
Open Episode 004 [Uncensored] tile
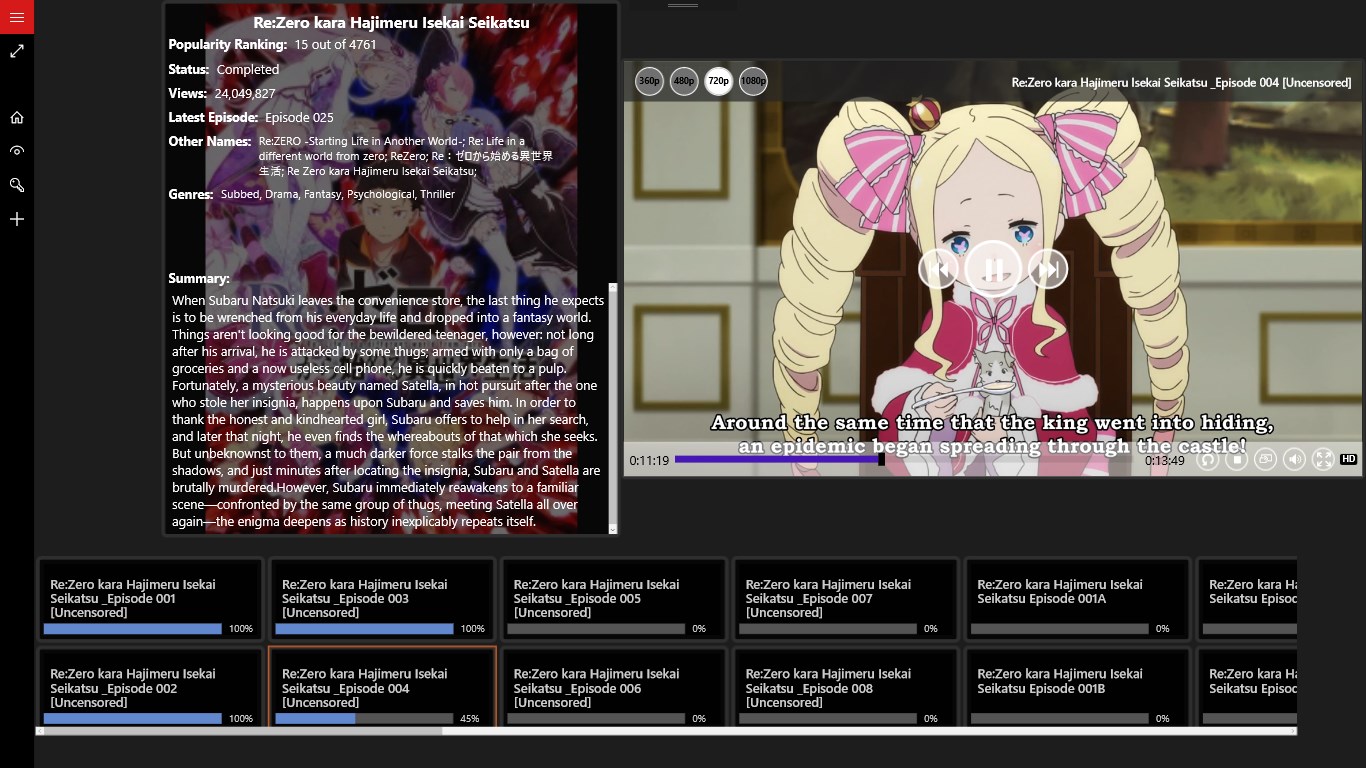point(382,687)
